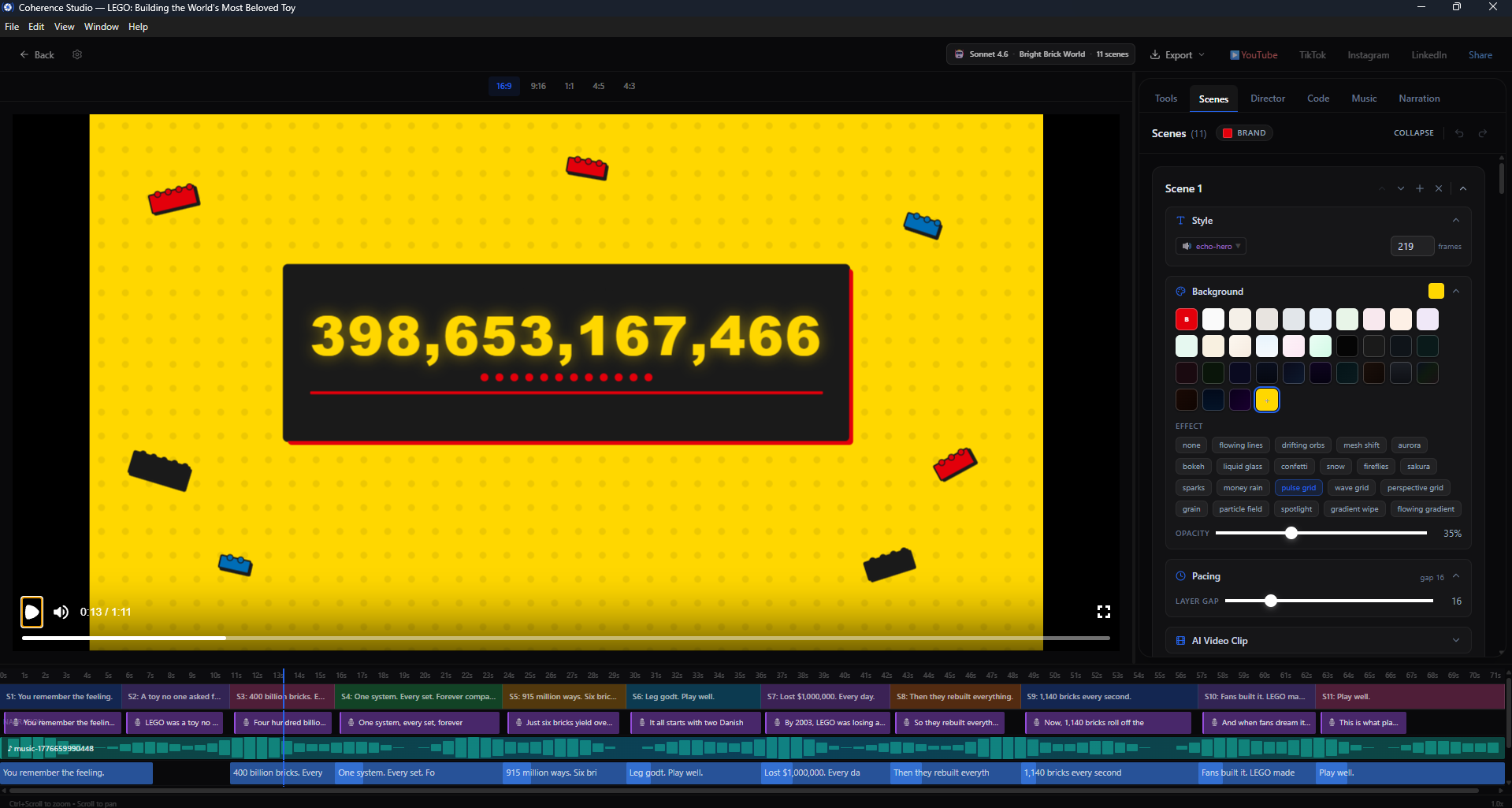This screenshot has width=1512, height=808.
Task: Select the 'flowing lines' effect
Action: coord(1240,445)
